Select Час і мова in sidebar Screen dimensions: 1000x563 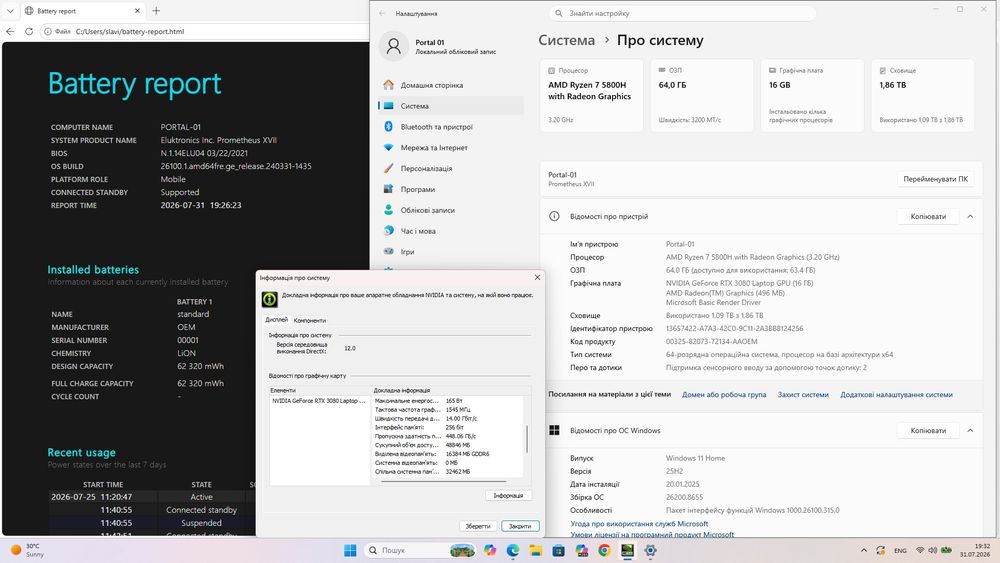[x=451, y=231]
